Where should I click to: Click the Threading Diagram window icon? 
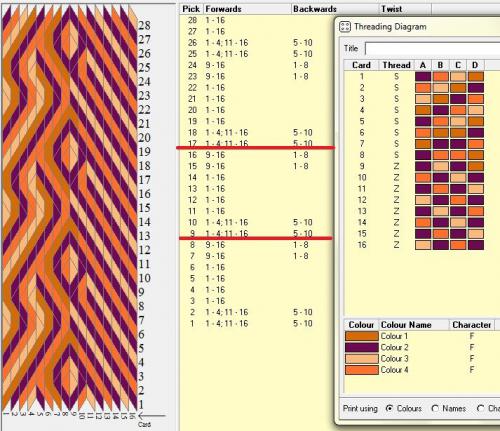(345, 27)
